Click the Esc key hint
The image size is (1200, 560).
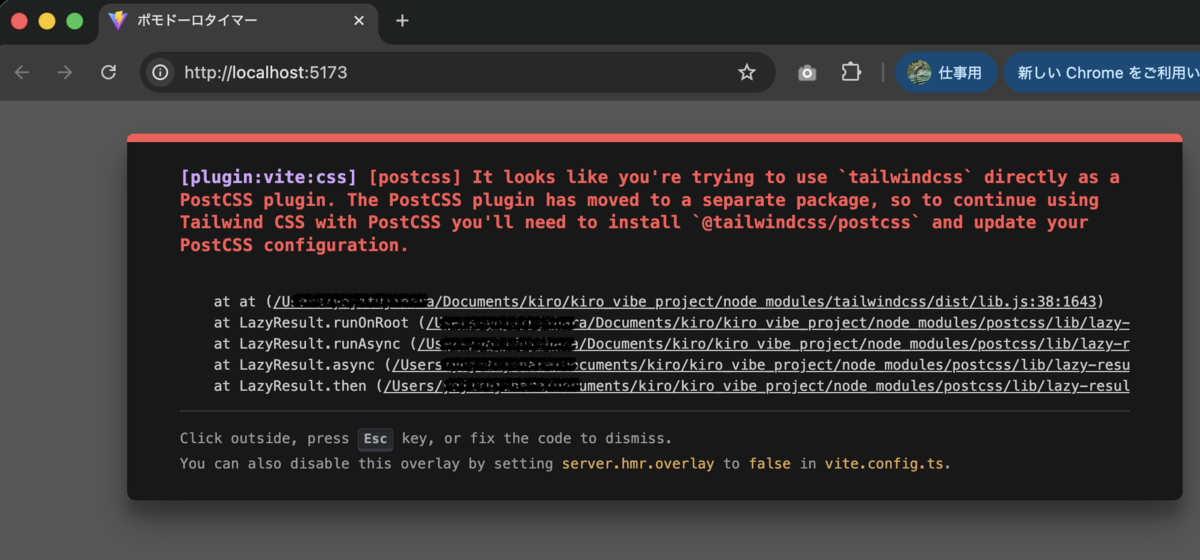(376, 438)
